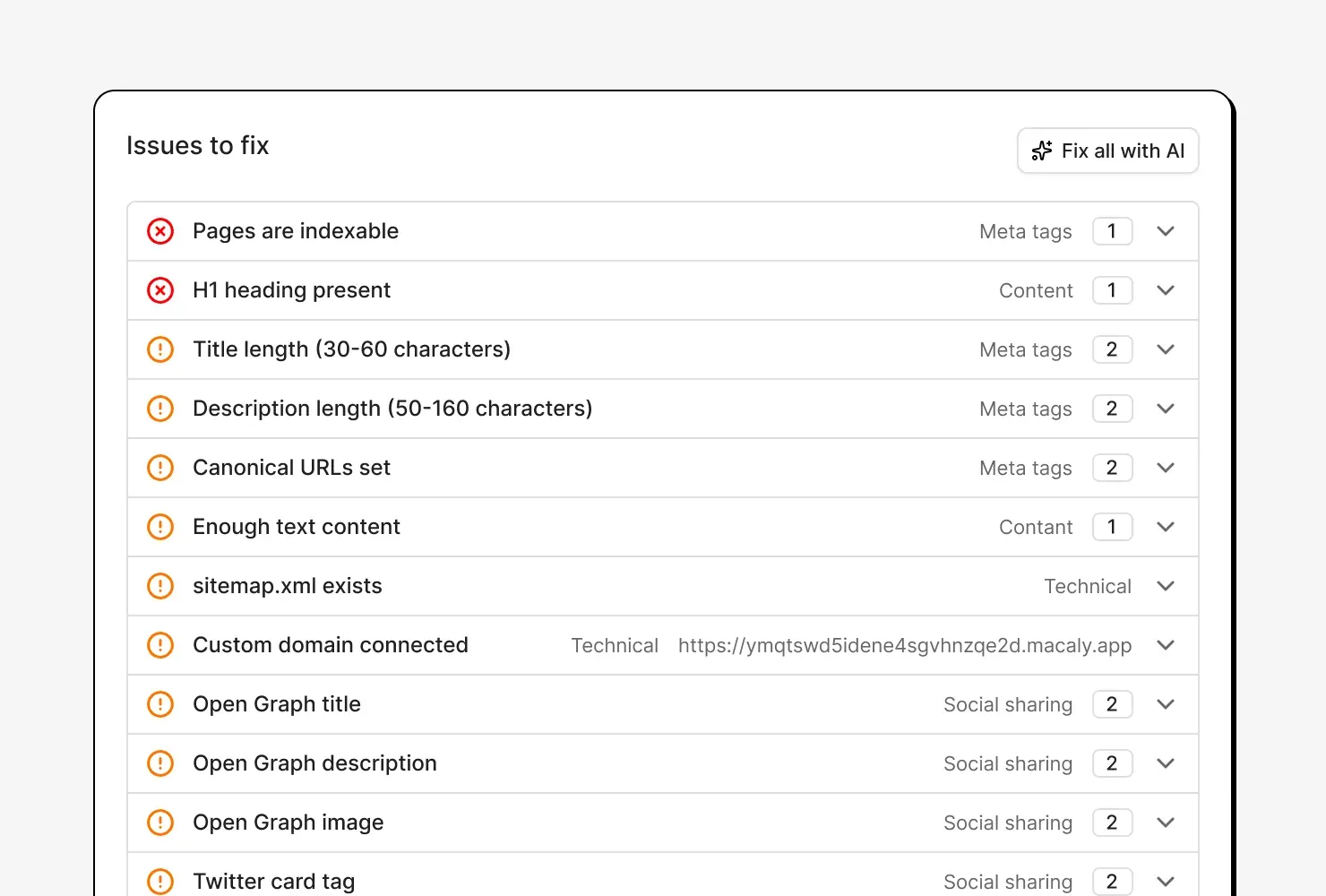Expand the Pages are indexable row chevron
Screen dimensions: 1326x896
pos(1166,231)
